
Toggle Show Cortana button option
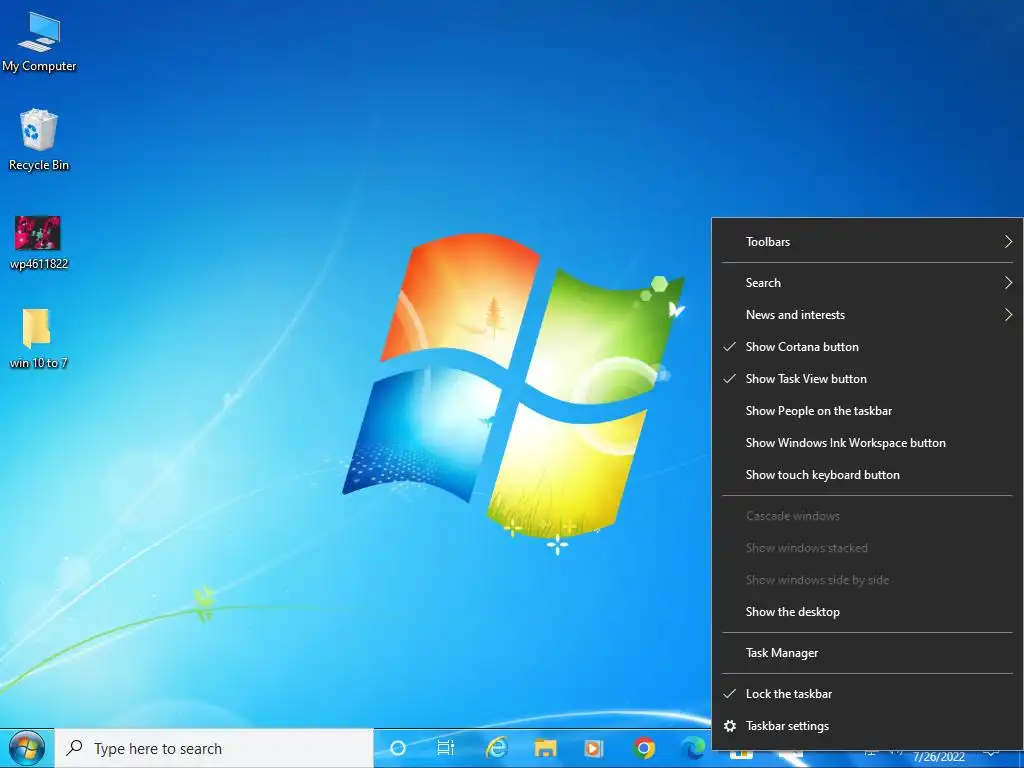click(x=867, y=347)
